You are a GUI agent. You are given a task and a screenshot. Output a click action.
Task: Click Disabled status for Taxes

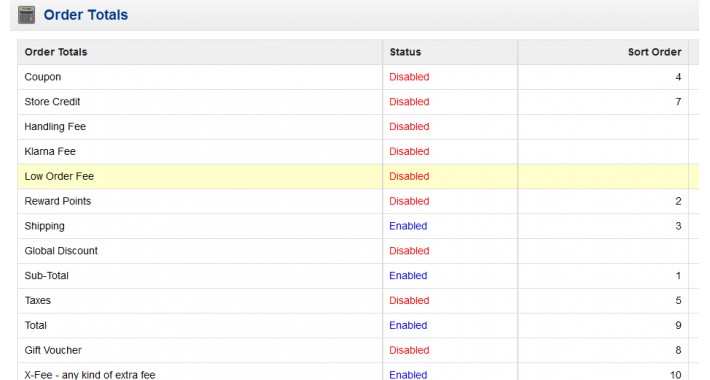[409, 300]
